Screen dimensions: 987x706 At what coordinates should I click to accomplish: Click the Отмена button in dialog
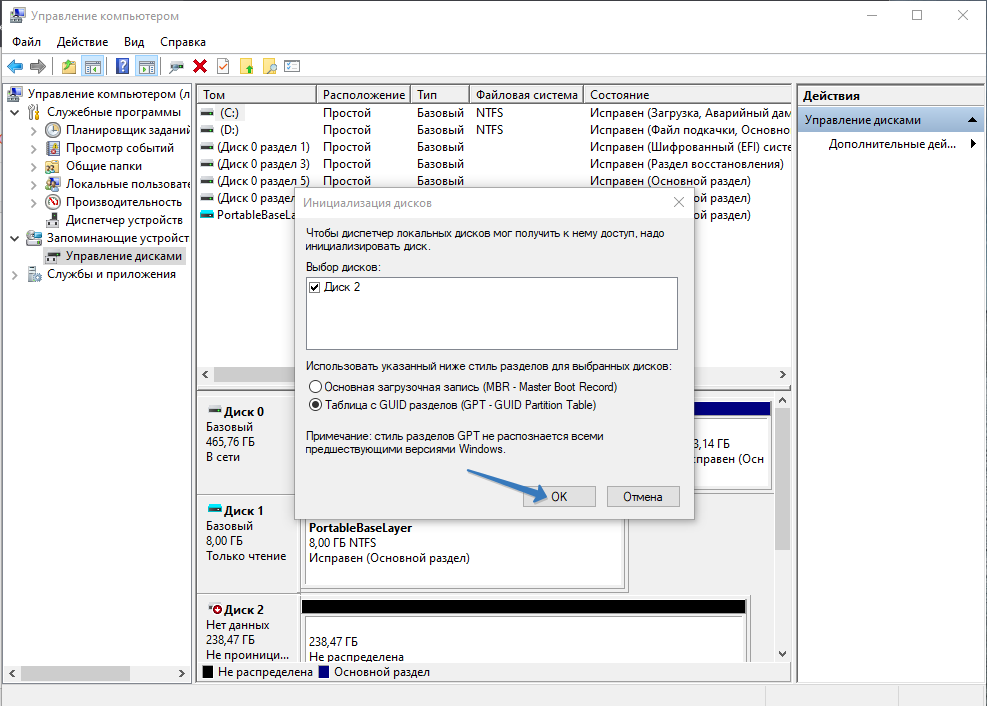[643, 496]
